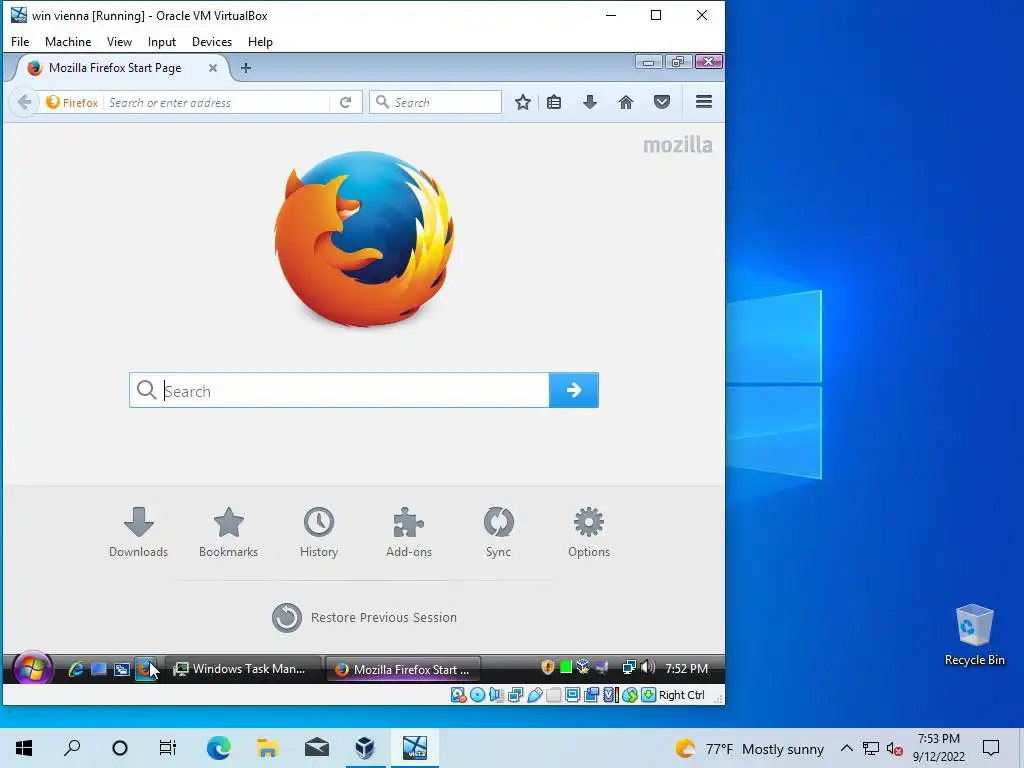Viewport: 1024px width, 768px height.
Task: Open a new tab with the plus button
Action: [x=246, y=68]
